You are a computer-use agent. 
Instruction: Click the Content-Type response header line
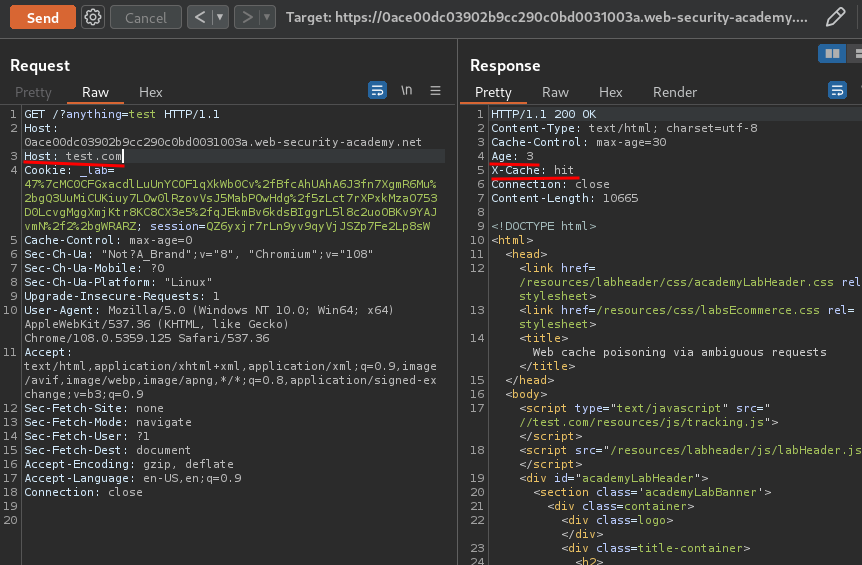point(624,128)
